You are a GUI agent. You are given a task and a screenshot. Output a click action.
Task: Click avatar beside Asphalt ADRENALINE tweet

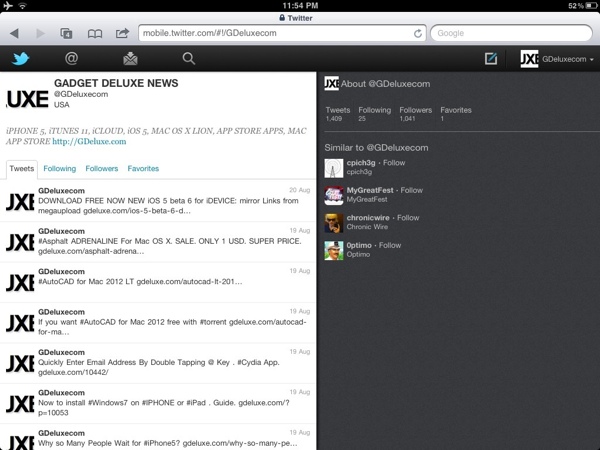click(x=20, y=243)
